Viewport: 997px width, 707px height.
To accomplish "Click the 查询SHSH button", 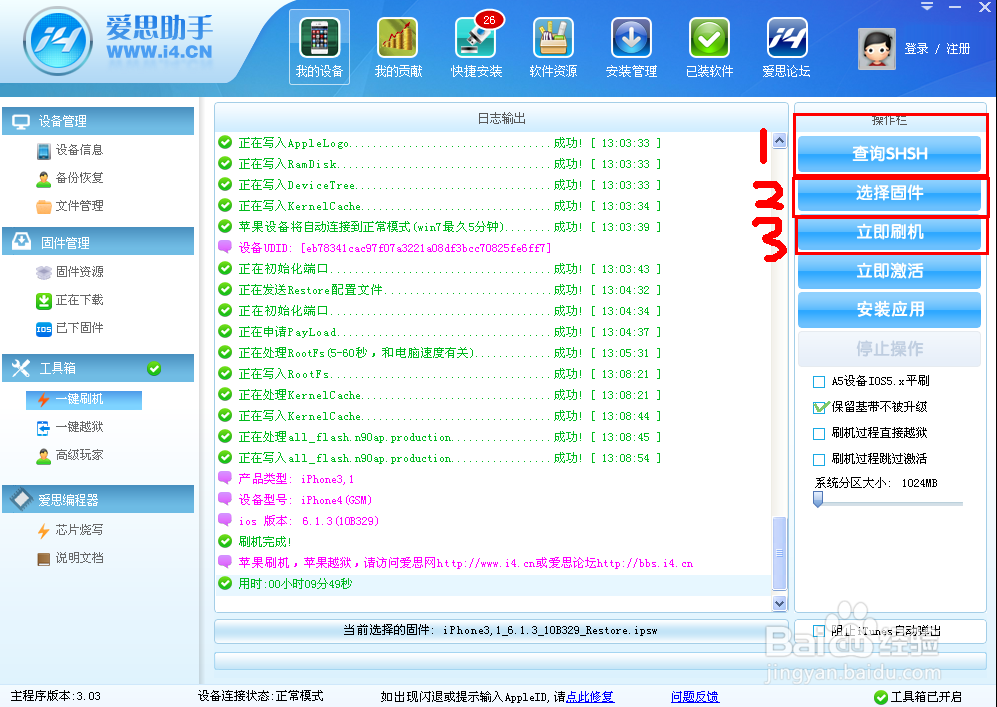I will point(888,153).
